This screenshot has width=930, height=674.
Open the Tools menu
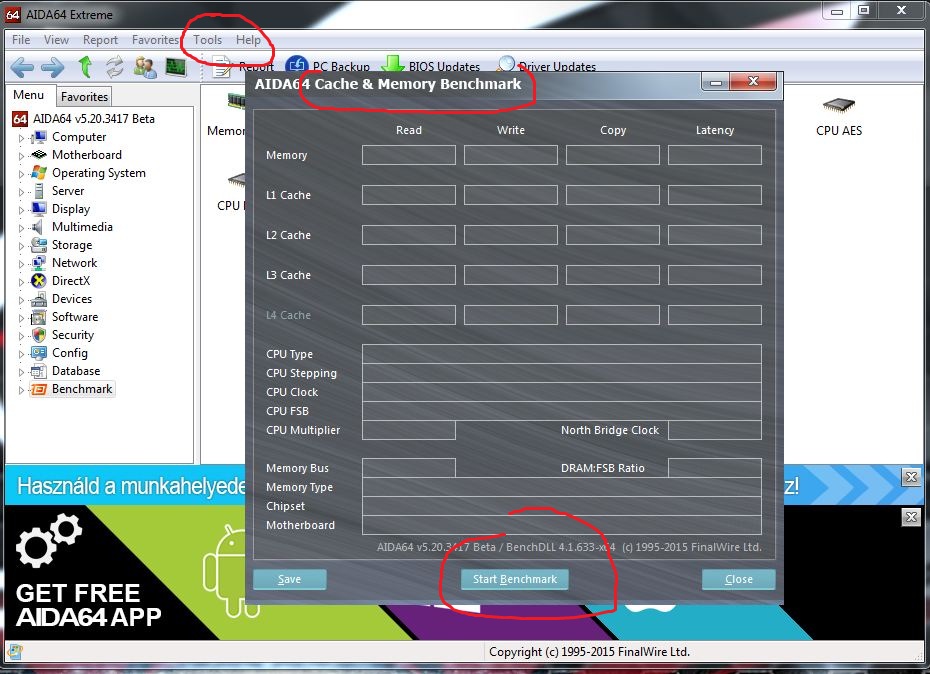click(x=208, y=40)
